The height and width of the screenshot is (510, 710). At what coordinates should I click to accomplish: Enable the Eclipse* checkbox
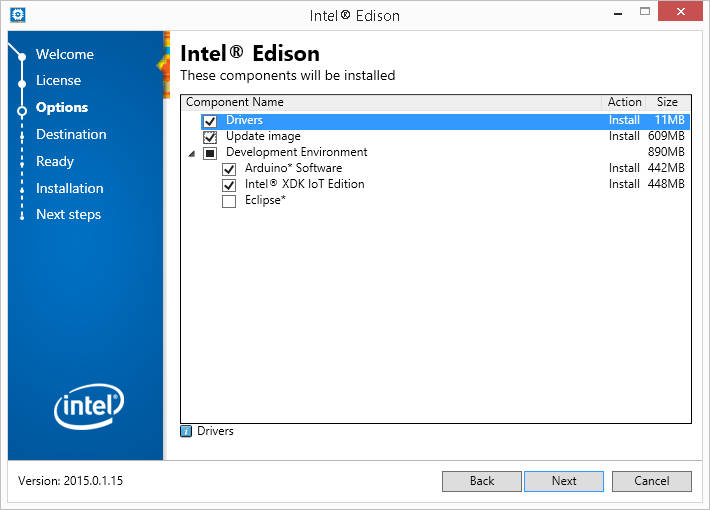[x=229, y=201]
